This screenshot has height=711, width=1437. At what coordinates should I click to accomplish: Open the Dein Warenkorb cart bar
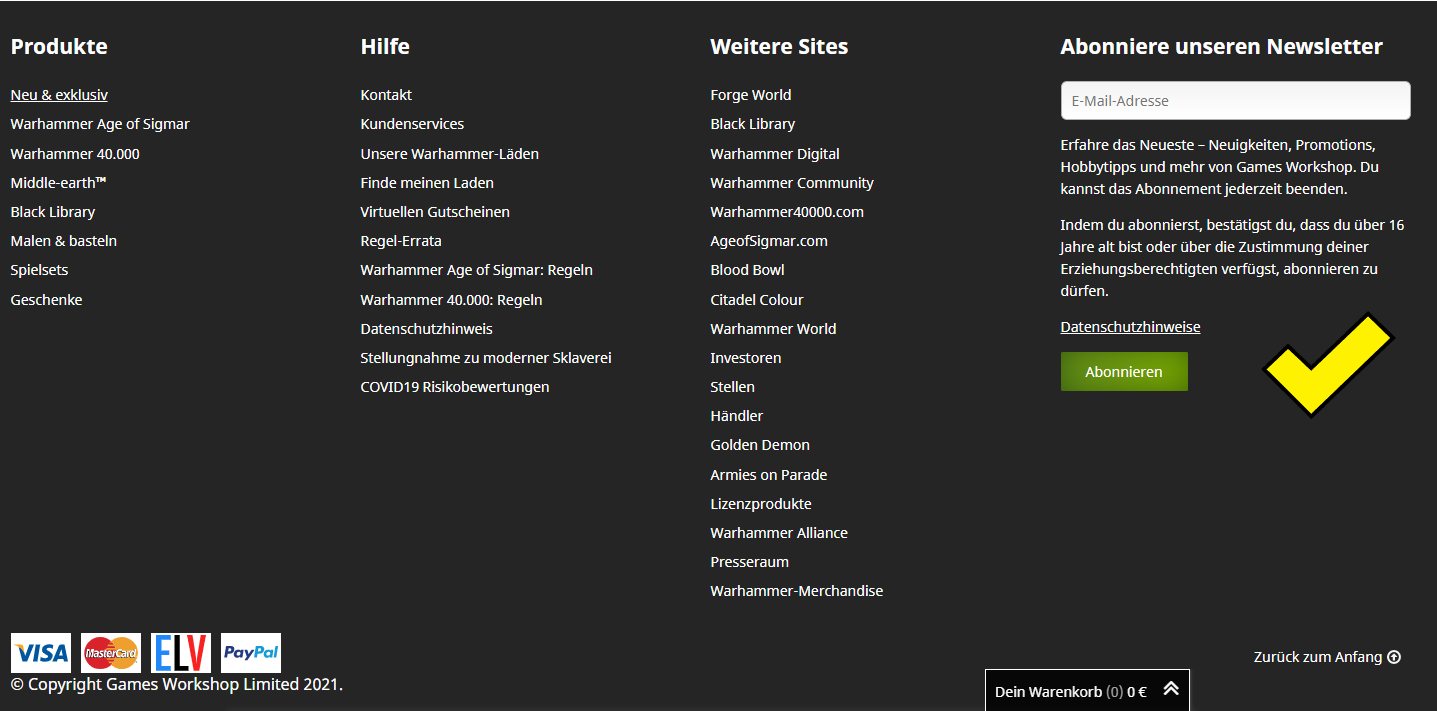point(1087,690)
